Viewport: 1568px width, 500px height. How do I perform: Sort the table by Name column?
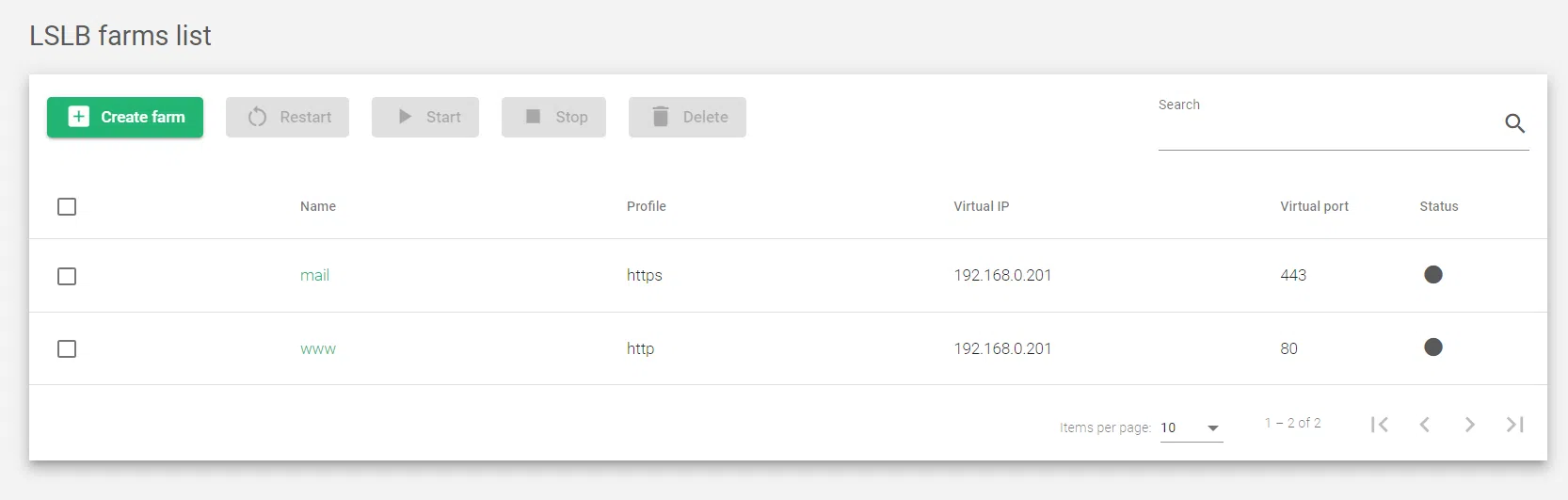(x=318, y=206)
